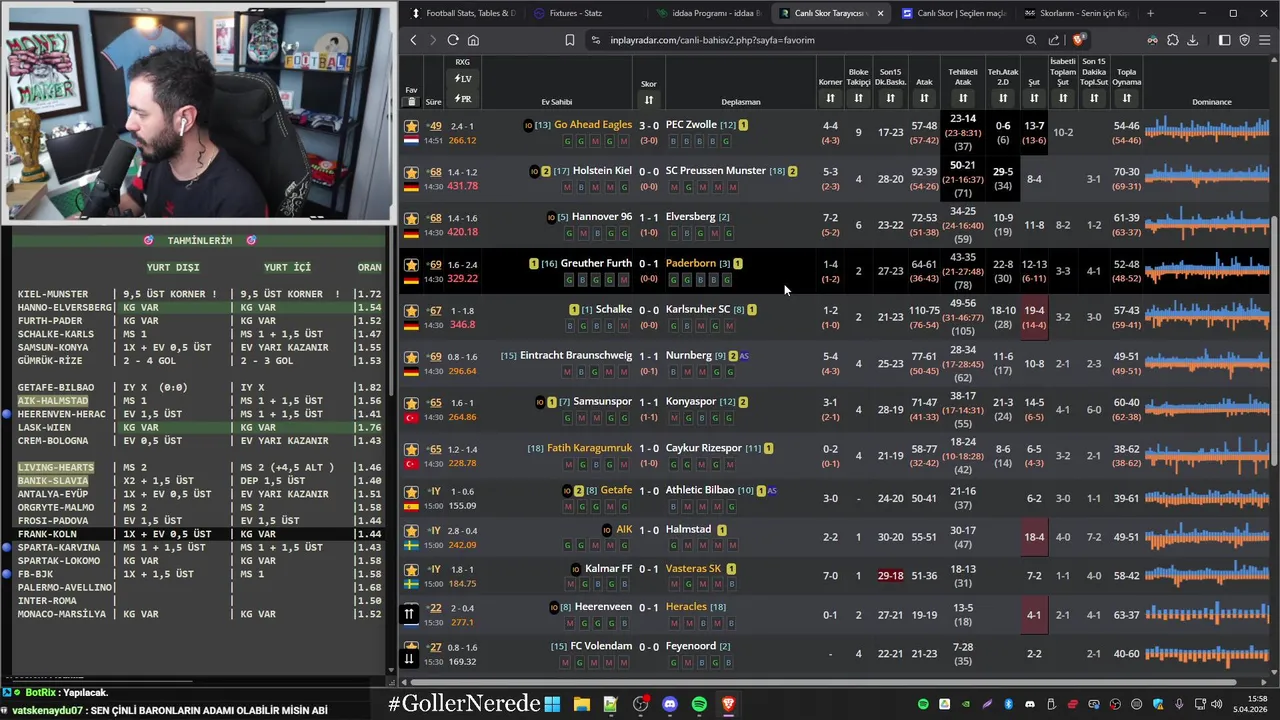Sort by Atak column arrows
The height and width of the screenshot is (720, 1280).
pyautogui.click(x=924, y=98)
